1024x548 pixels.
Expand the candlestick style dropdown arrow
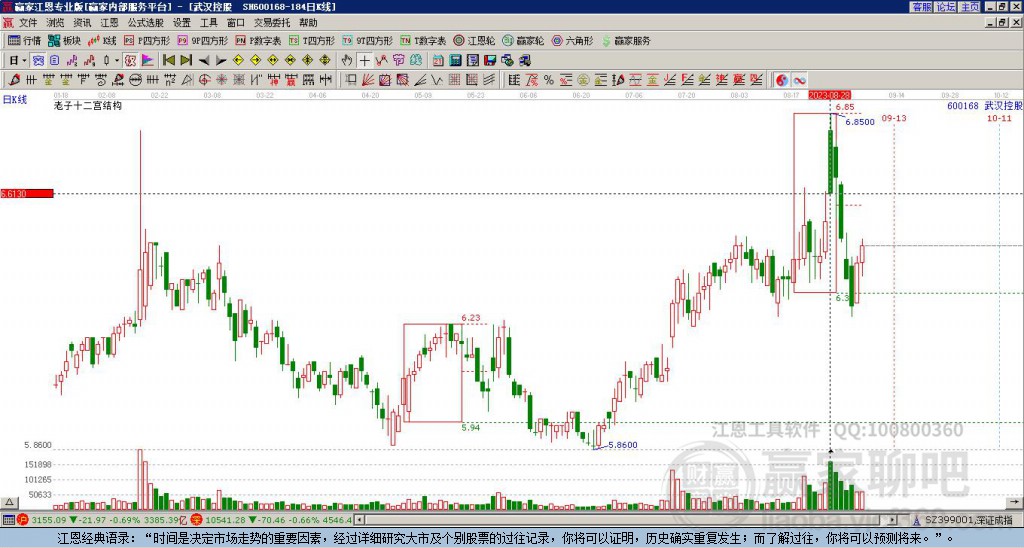(x=116, y=60)
